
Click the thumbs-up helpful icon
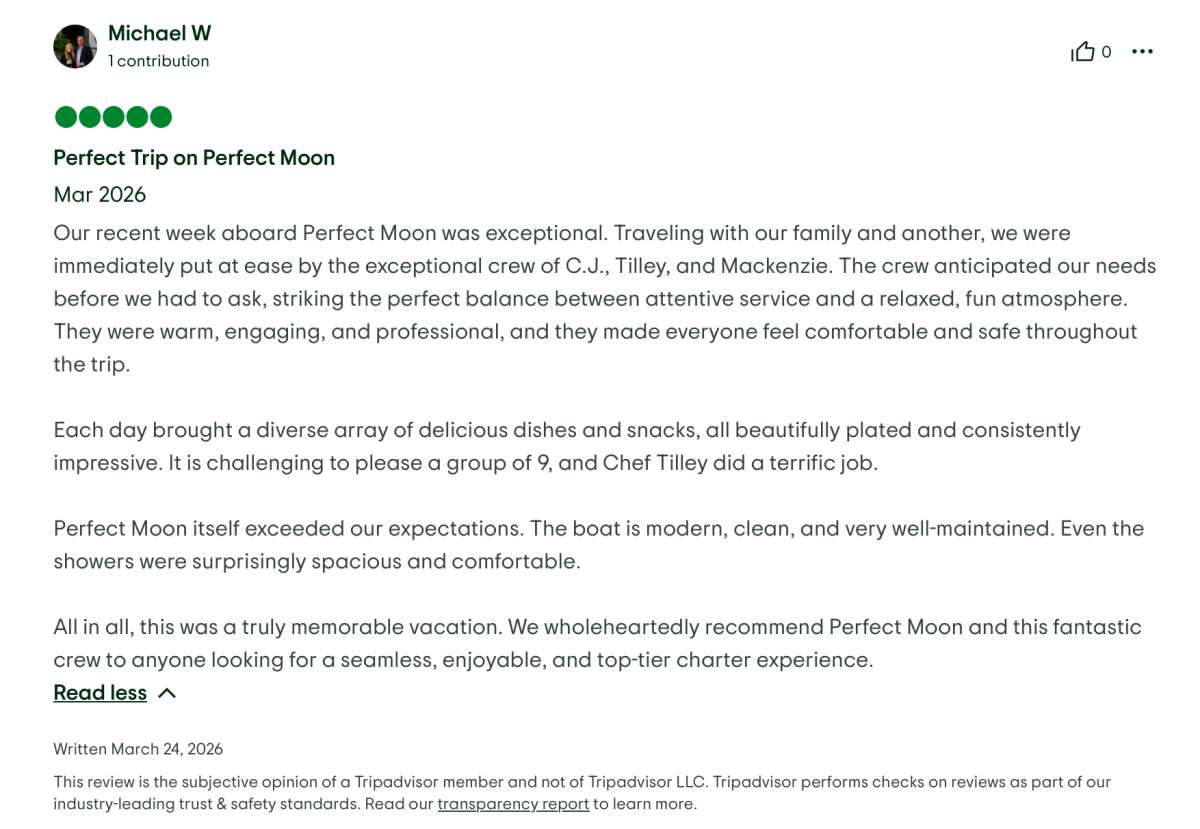(x=1082, y=52)
